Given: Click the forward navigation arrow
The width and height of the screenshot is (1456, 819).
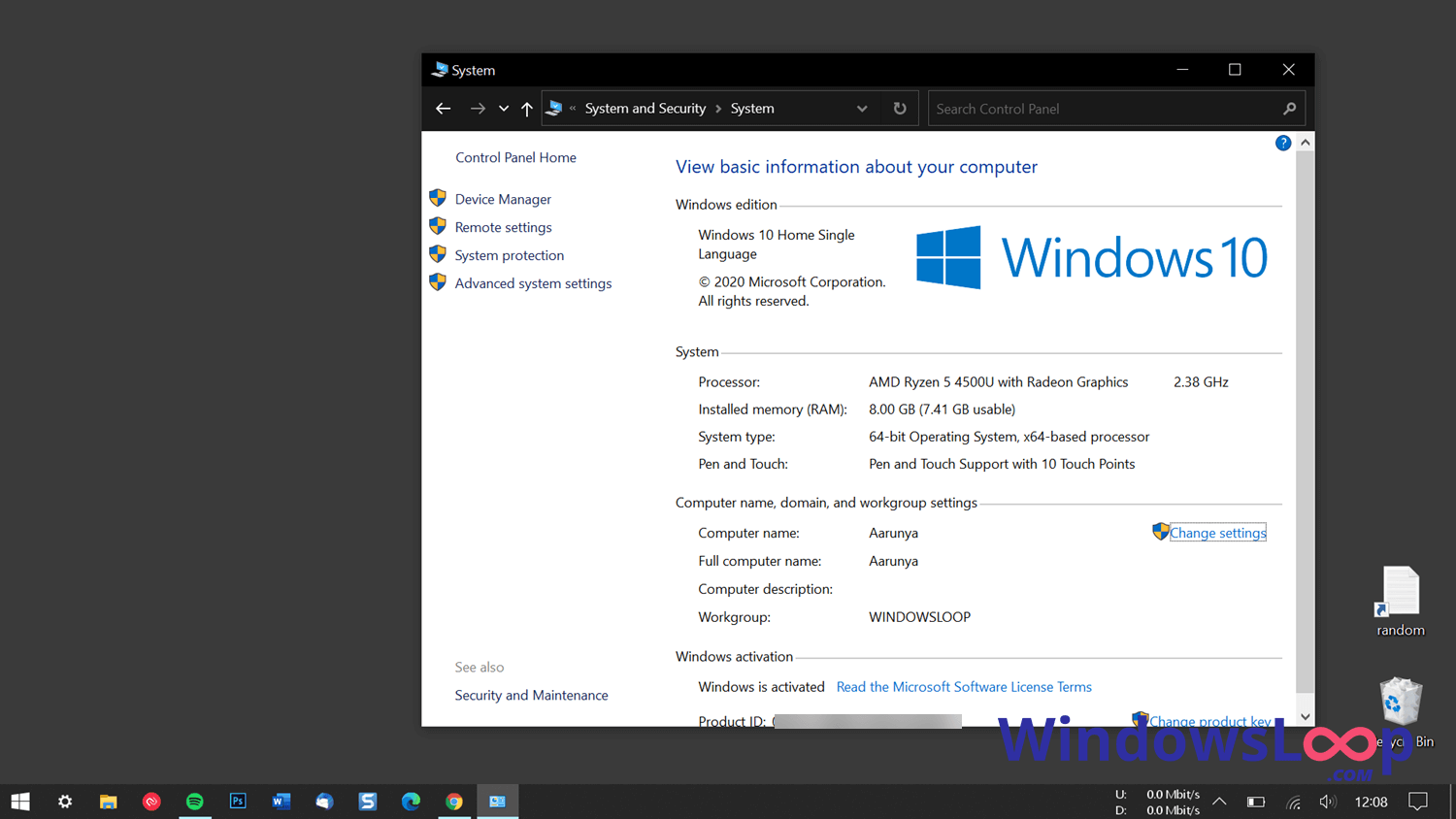Looking at the screenshot, I should (x=478, y=108).
